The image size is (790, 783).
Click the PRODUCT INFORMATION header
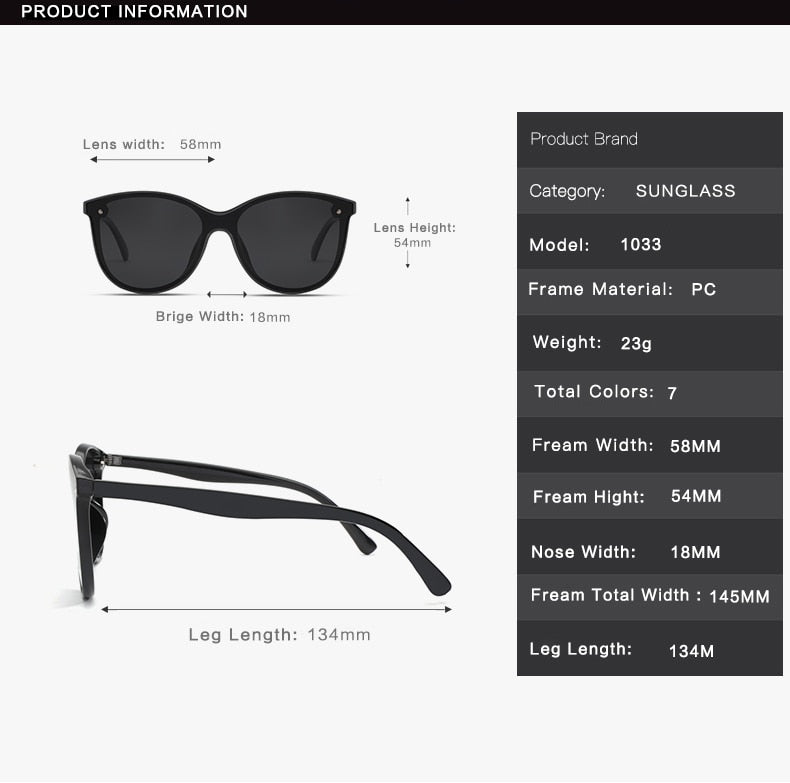pyautogui.click(x=135, y=12)
